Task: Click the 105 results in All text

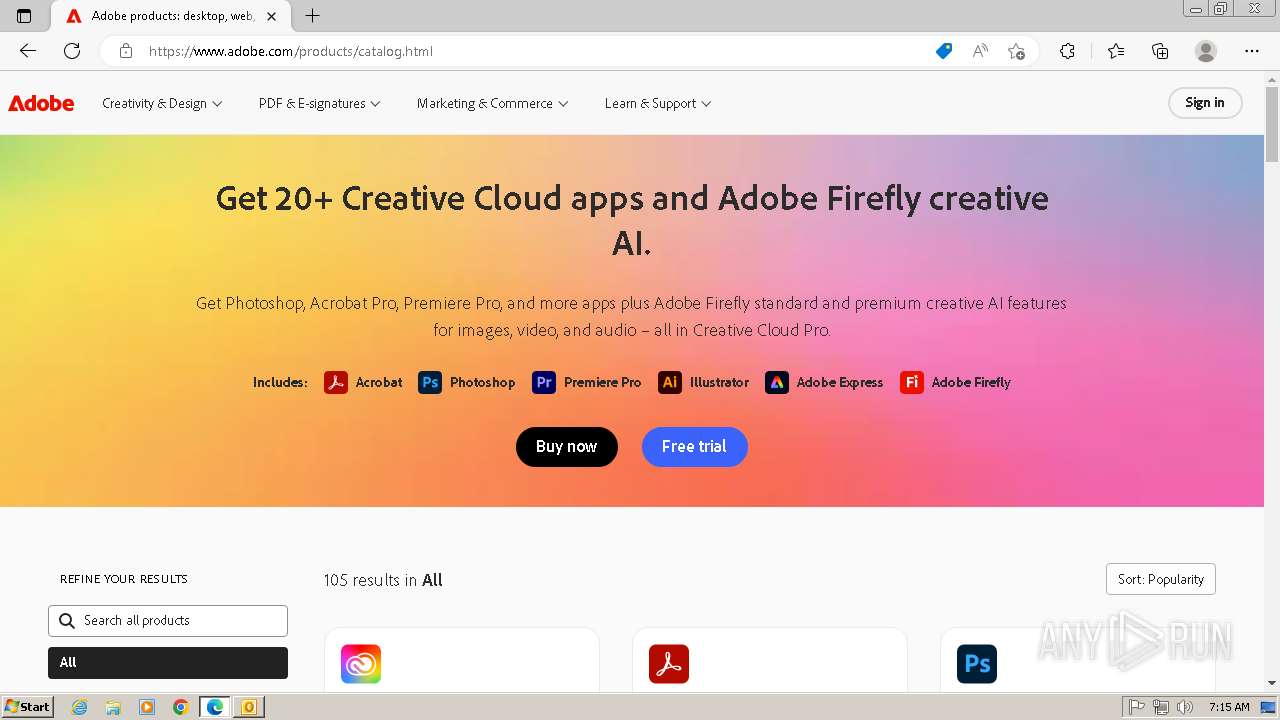Action: [383, 580]
